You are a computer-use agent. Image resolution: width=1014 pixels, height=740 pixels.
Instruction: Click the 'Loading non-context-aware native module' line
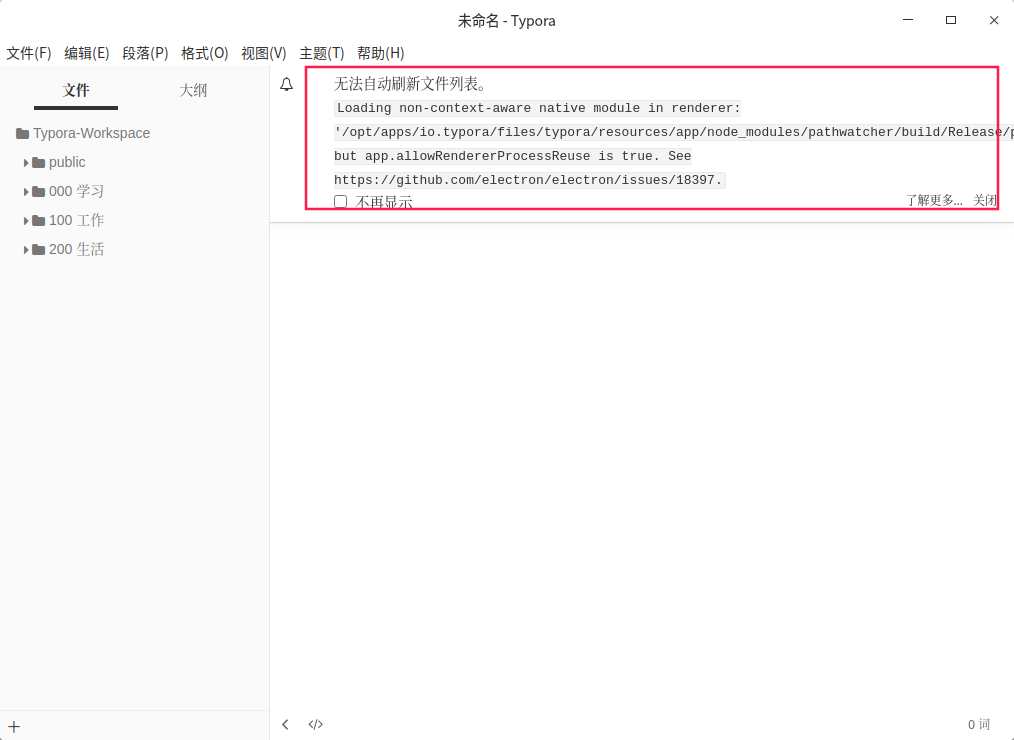[538, 108]
